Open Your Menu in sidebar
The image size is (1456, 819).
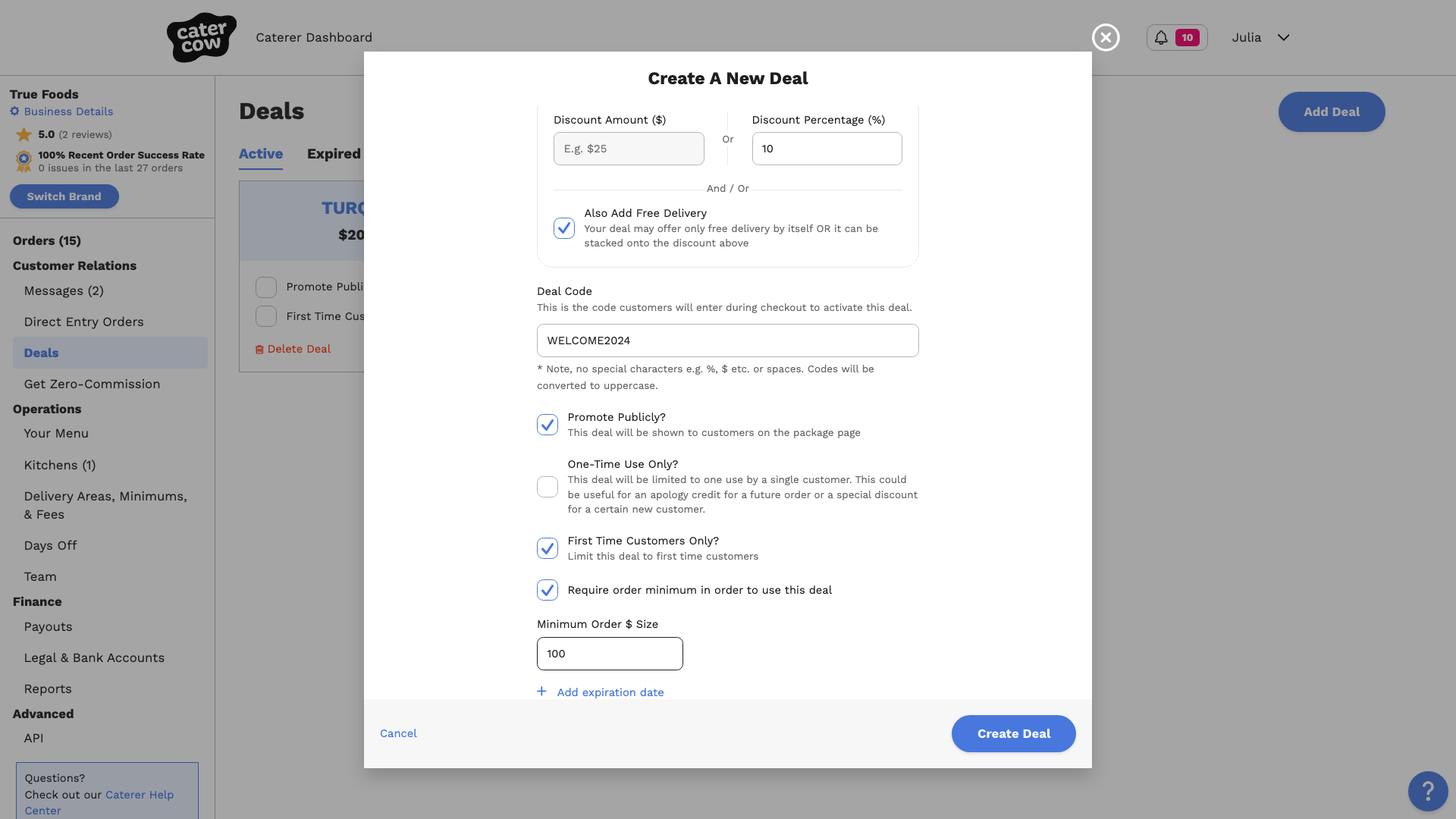click(56, 434)
